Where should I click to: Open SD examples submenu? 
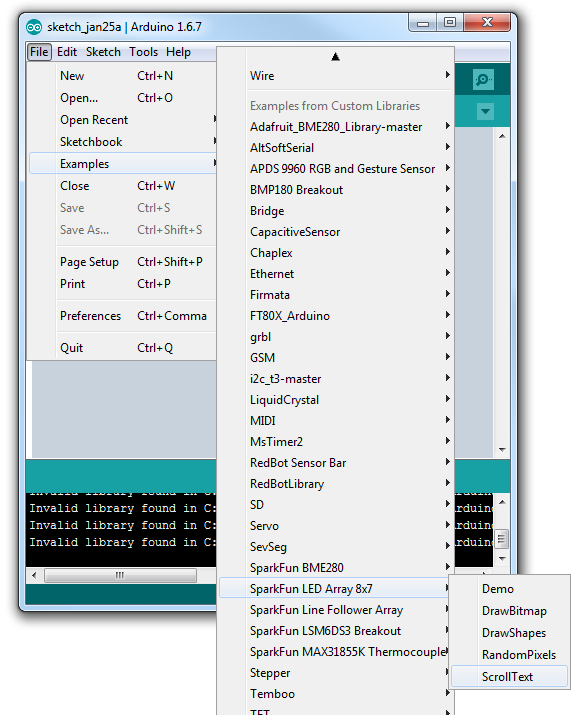pos(336,504)
